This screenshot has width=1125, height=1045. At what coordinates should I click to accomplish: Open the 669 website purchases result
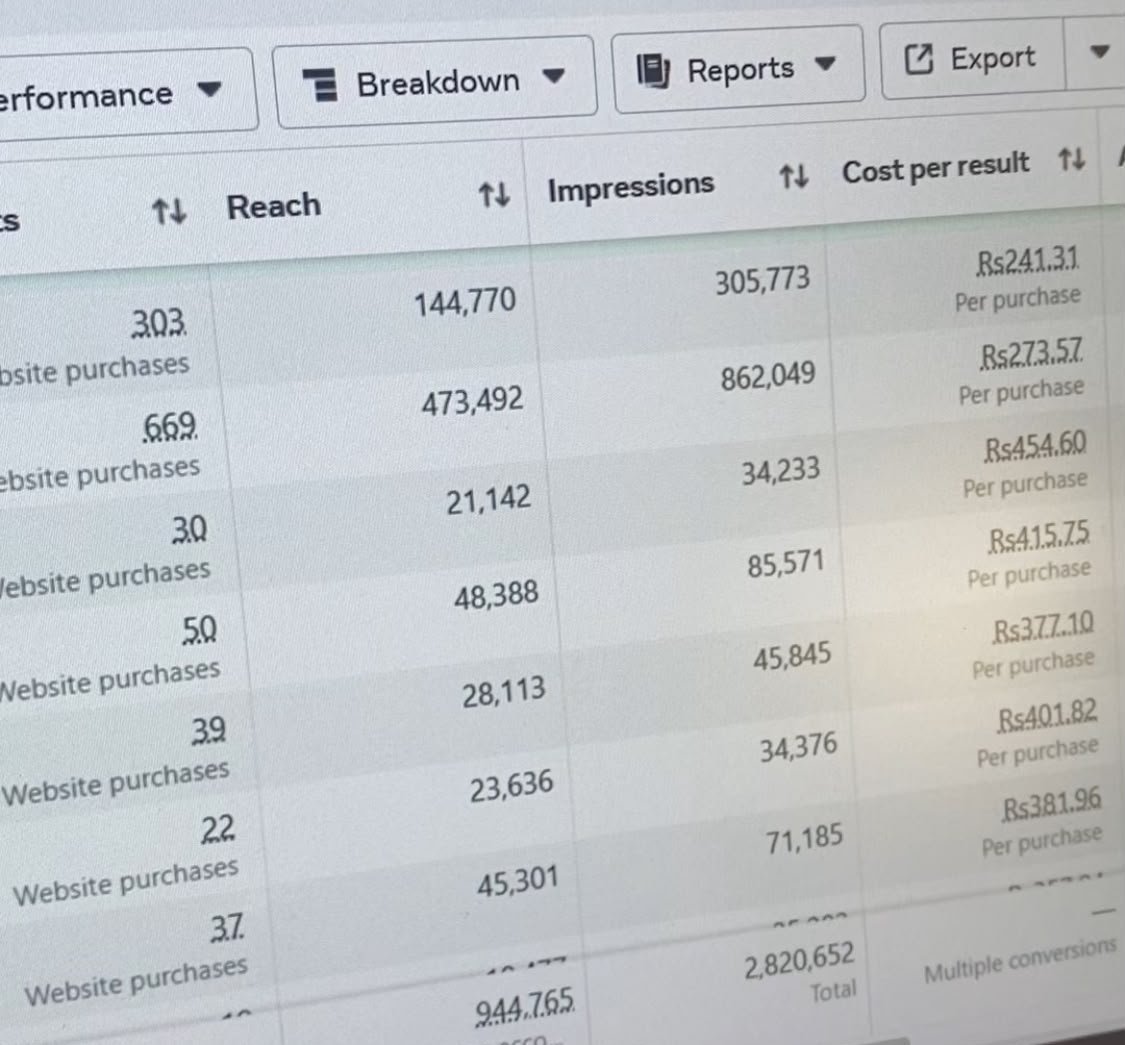169,426
